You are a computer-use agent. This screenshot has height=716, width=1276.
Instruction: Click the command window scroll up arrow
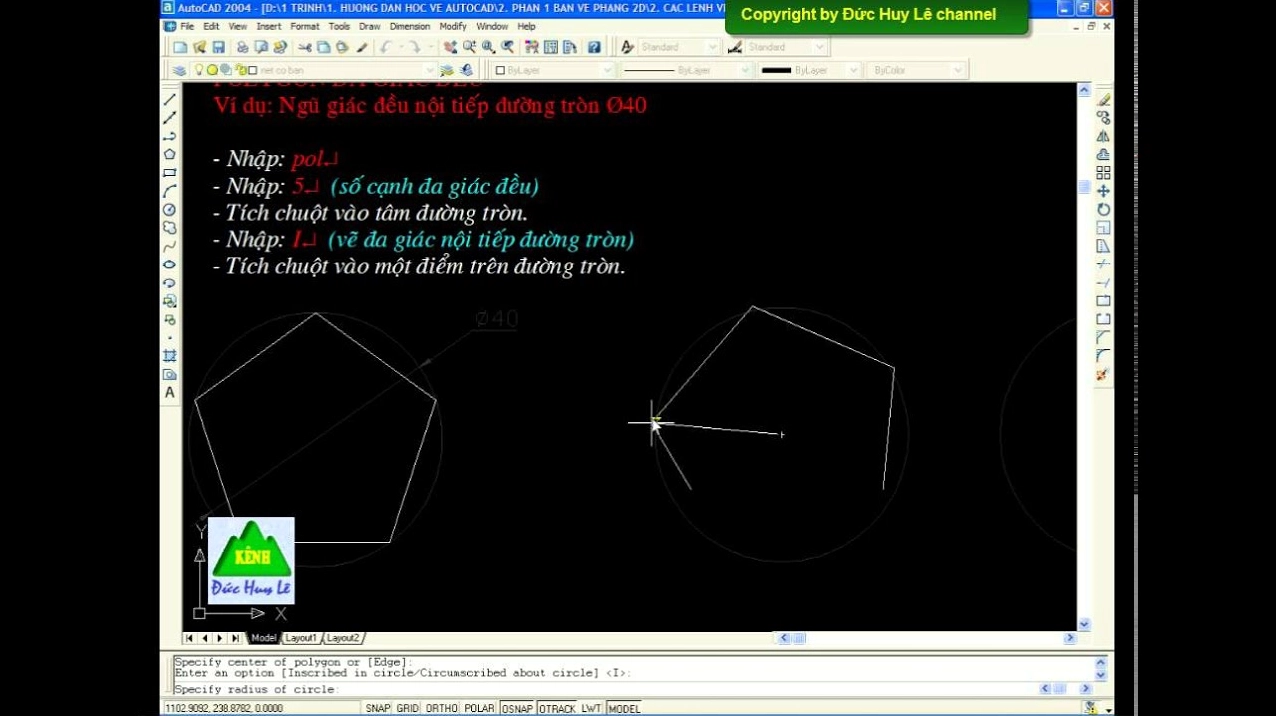pos(1101,662)
